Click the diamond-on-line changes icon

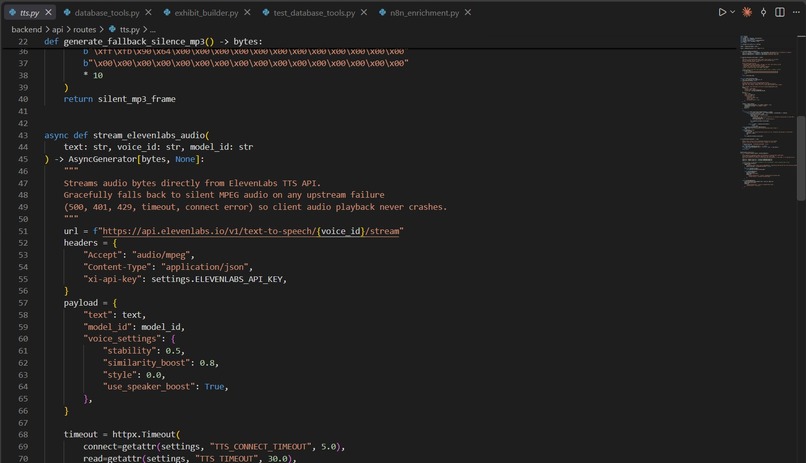763,12
